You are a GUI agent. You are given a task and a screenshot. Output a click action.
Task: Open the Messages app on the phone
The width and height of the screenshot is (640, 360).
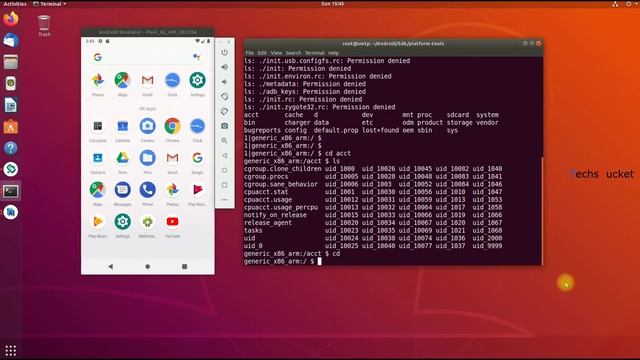[122, 190]
